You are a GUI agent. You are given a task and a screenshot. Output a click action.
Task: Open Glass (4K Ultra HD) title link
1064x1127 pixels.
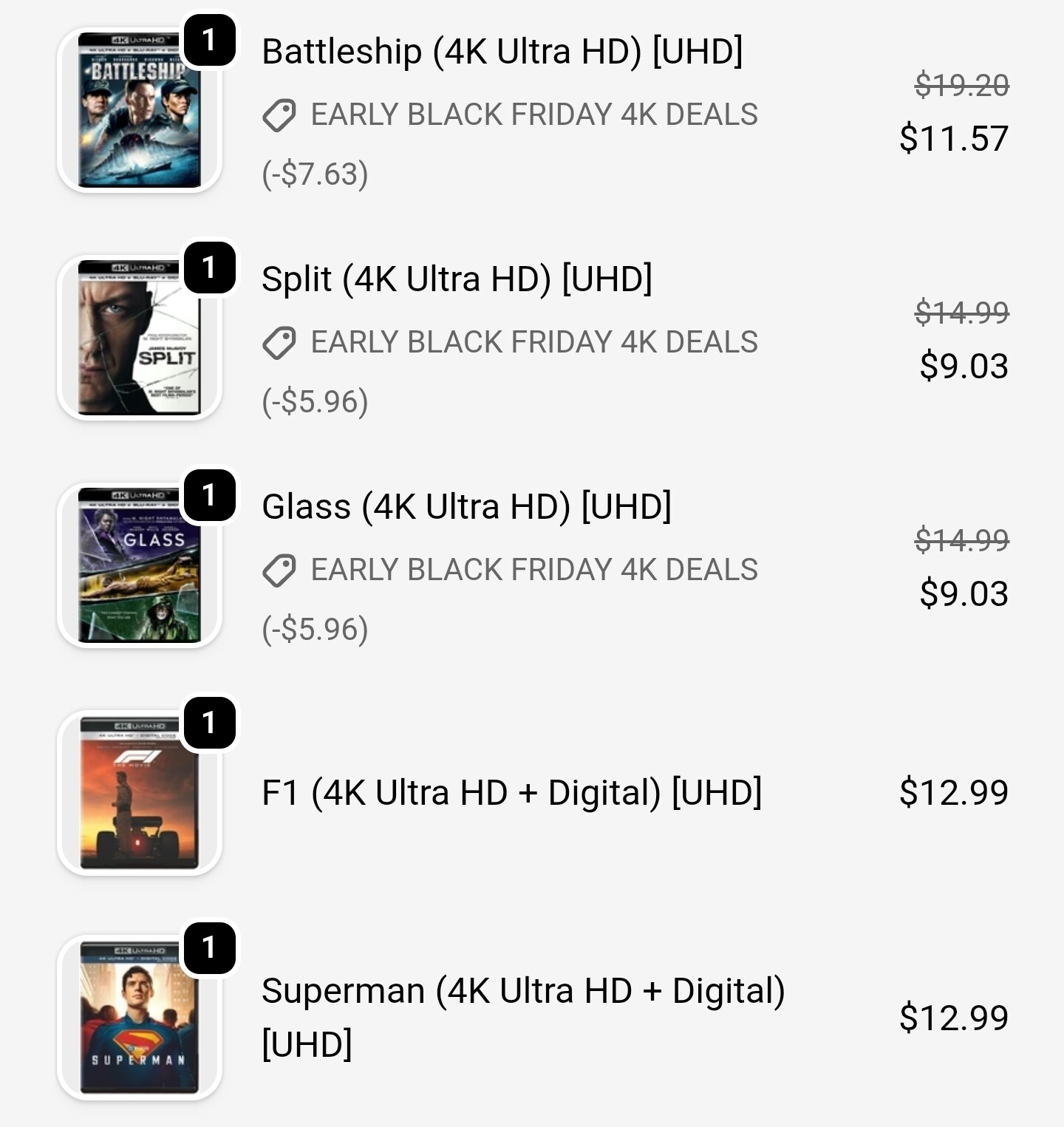tap(466, 507)
